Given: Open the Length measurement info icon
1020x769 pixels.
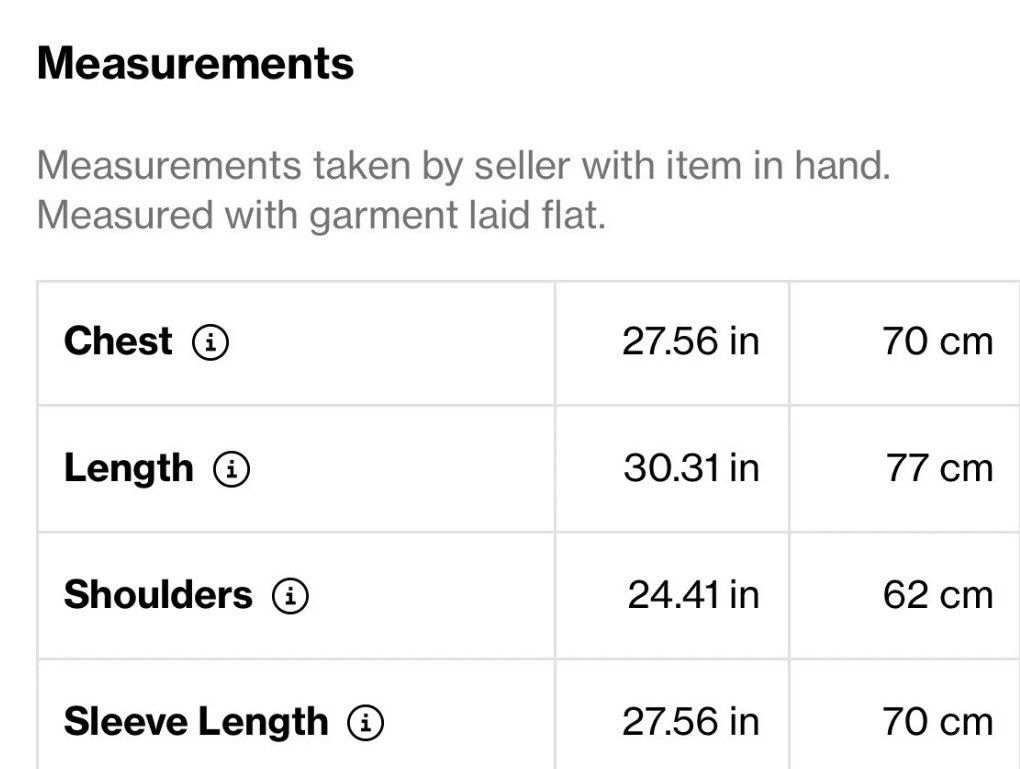Looking at the screenshot, I should point(232,469).
